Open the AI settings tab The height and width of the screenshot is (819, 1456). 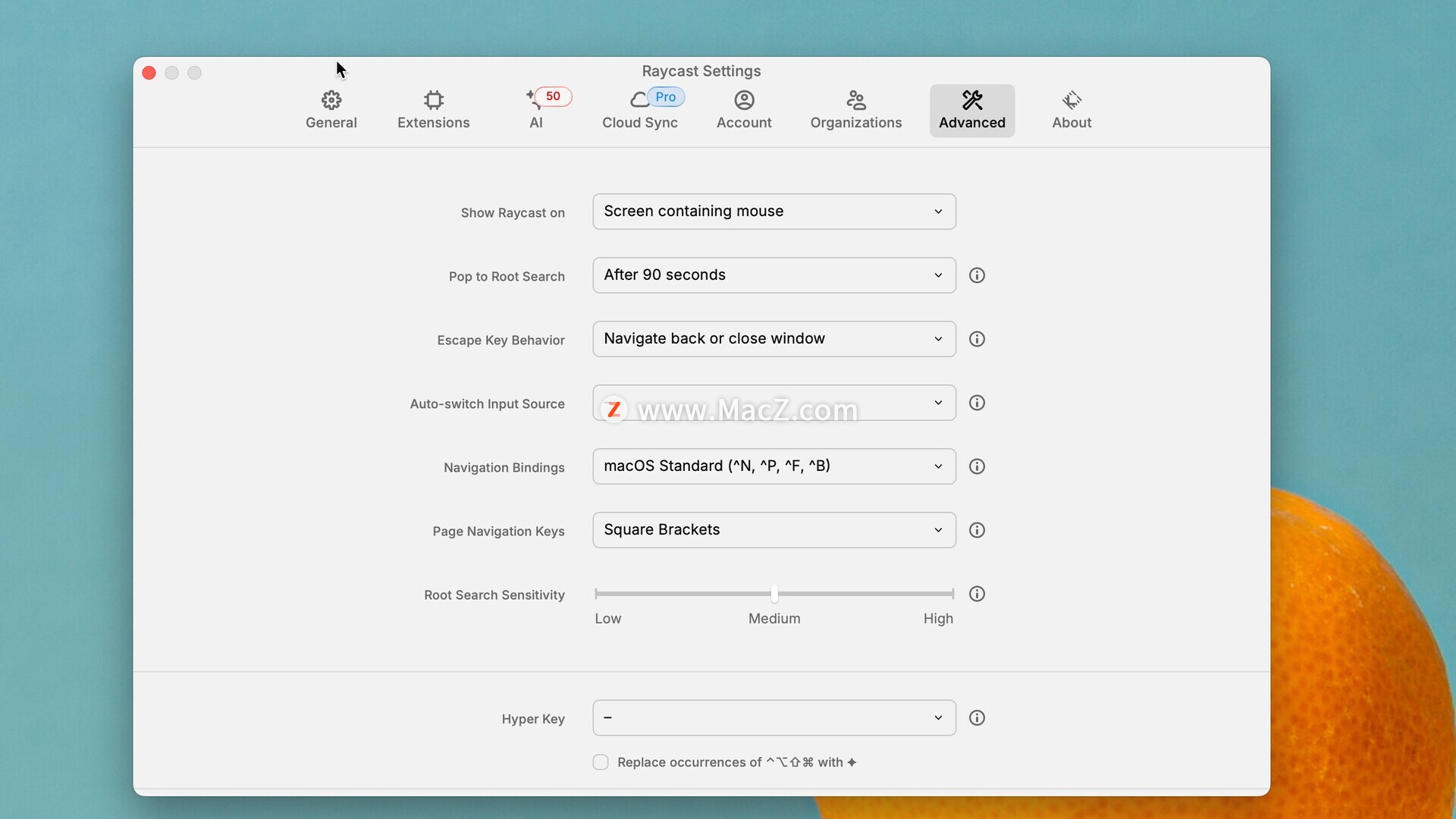pos(536,111)
